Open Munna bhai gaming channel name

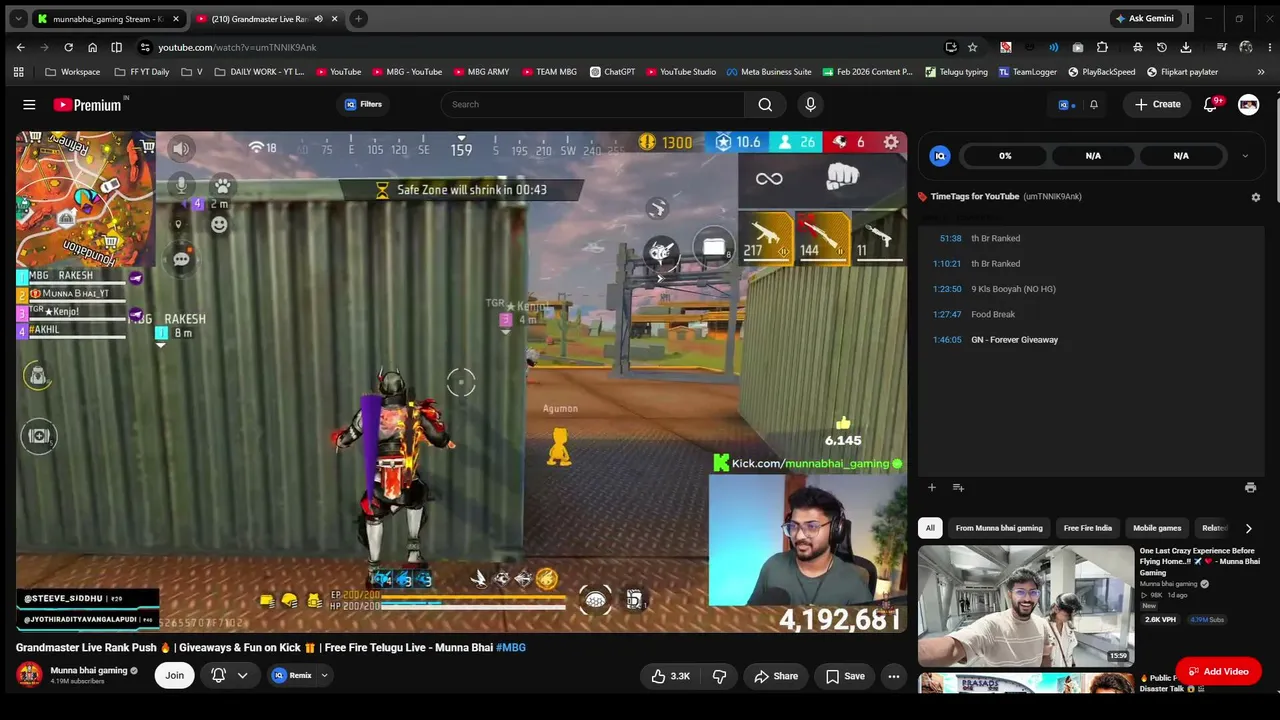coord(89,670)
